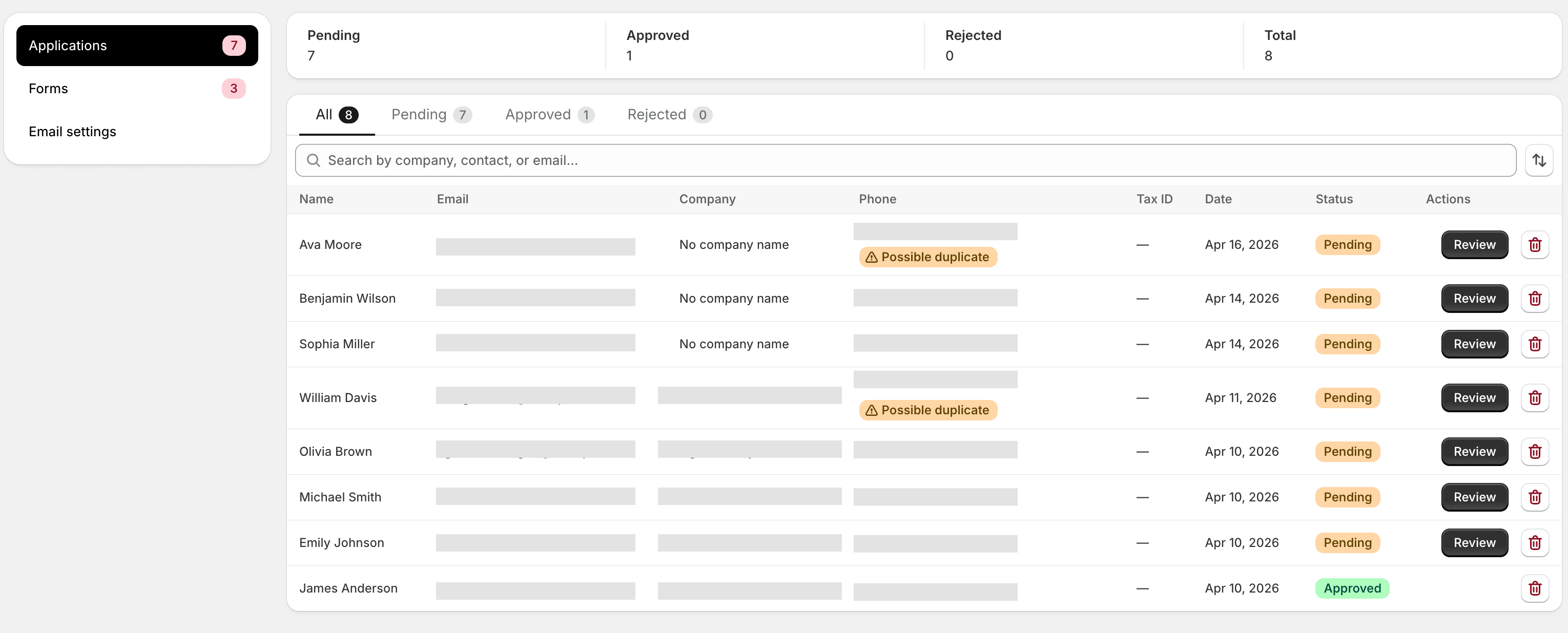This screenshot has height=633, width=1568.
Task: Click the Email column header
Action: (452, 199)
